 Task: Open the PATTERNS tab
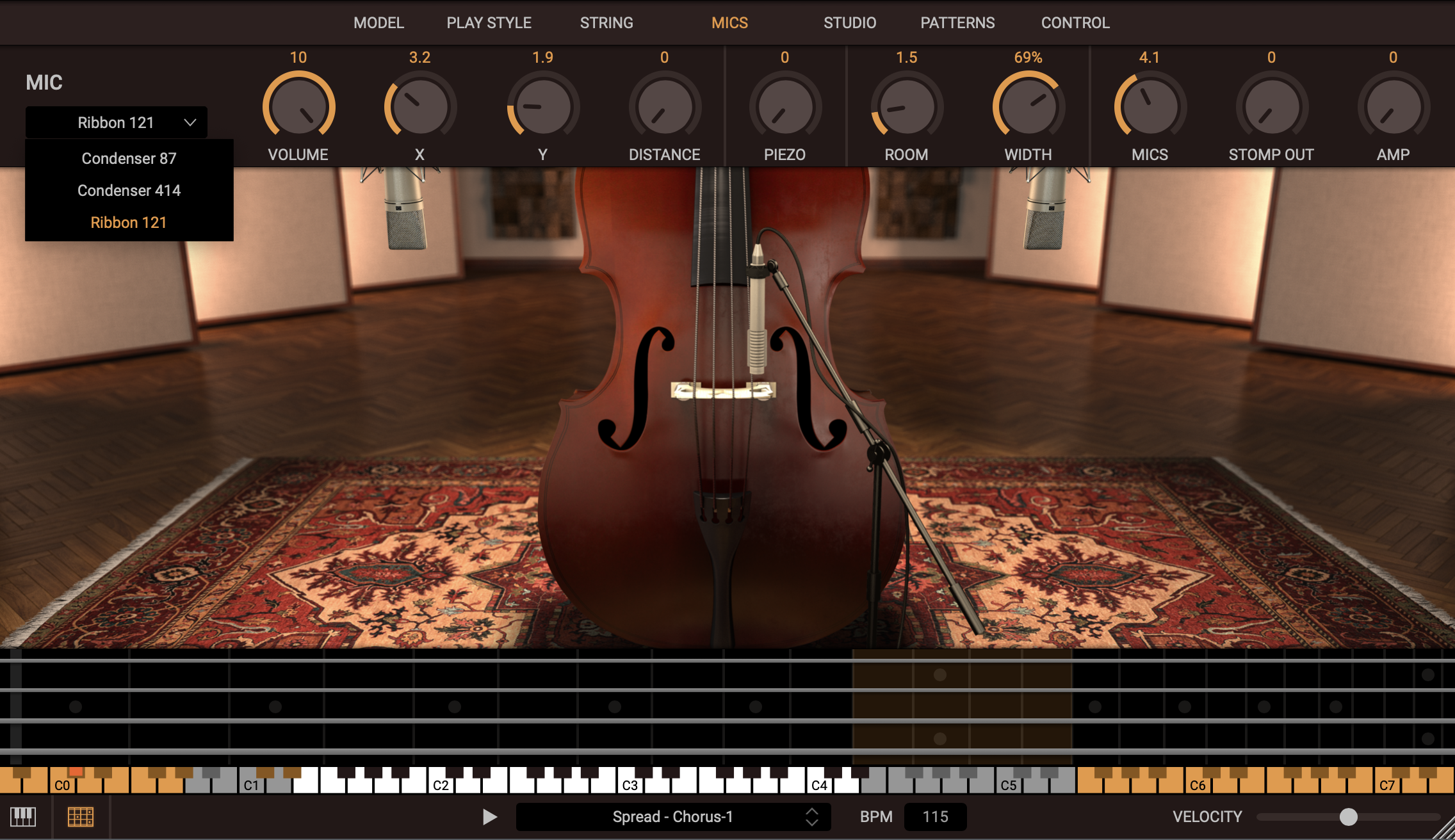(957, 23)
